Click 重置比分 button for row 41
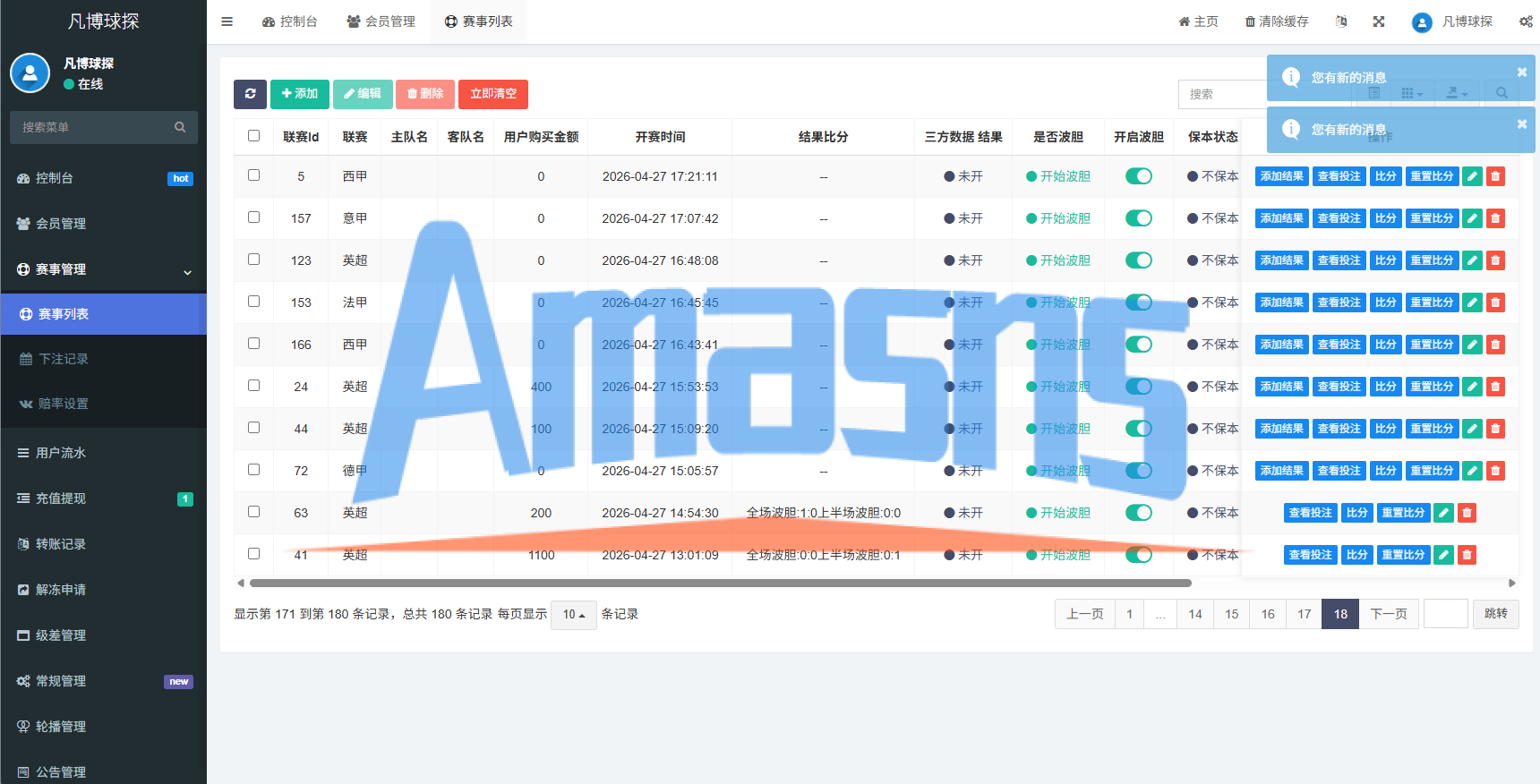Image resolution: width=1540 pixels, height=784 pixels. point(1403,555)
